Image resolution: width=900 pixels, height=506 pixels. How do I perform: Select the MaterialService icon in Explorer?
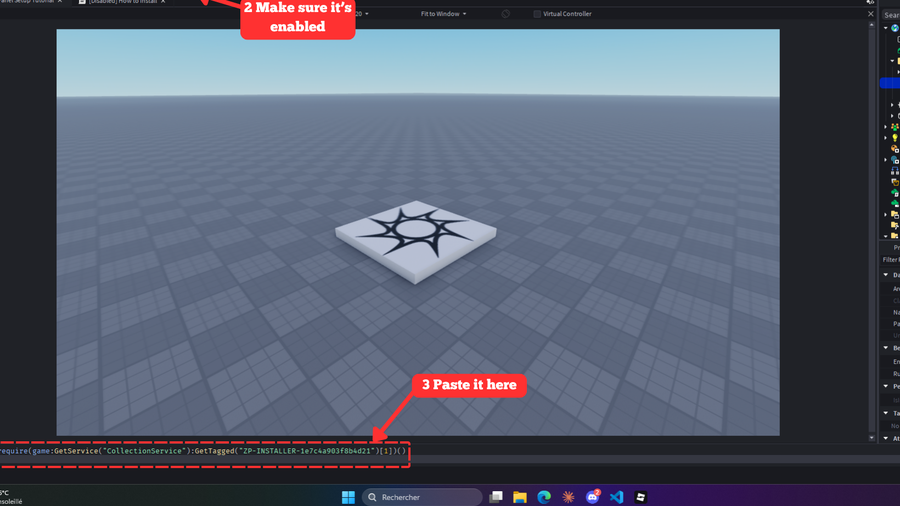coord(895,149)
